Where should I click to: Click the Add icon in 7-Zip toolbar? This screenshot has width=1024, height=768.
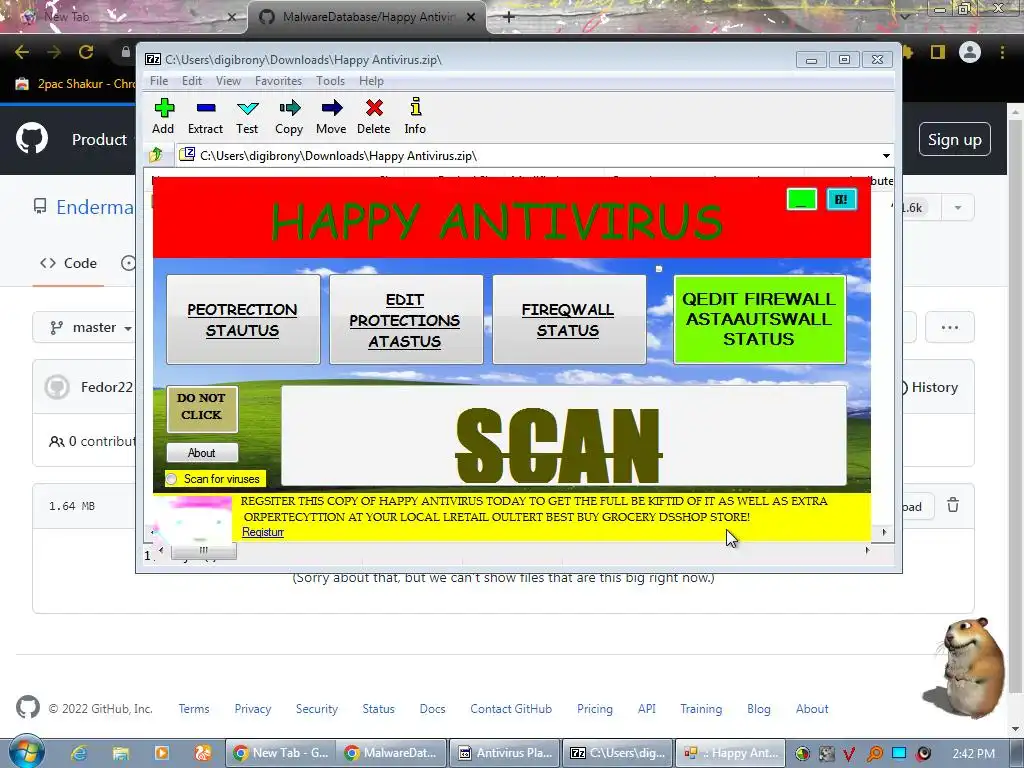click(164, 108)
